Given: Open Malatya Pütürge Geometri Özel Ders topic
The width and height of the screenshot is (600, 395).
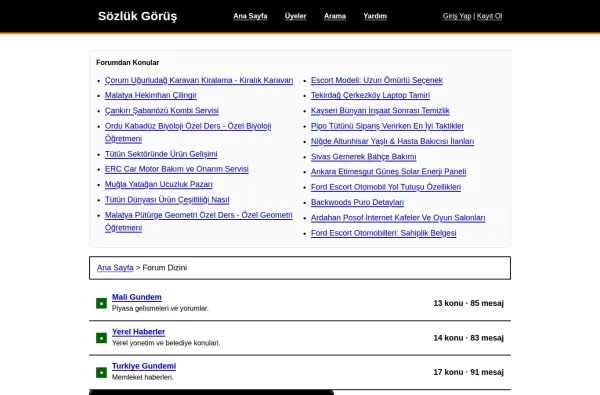Looking at the screenshot, I should click(x=199, y=221).
